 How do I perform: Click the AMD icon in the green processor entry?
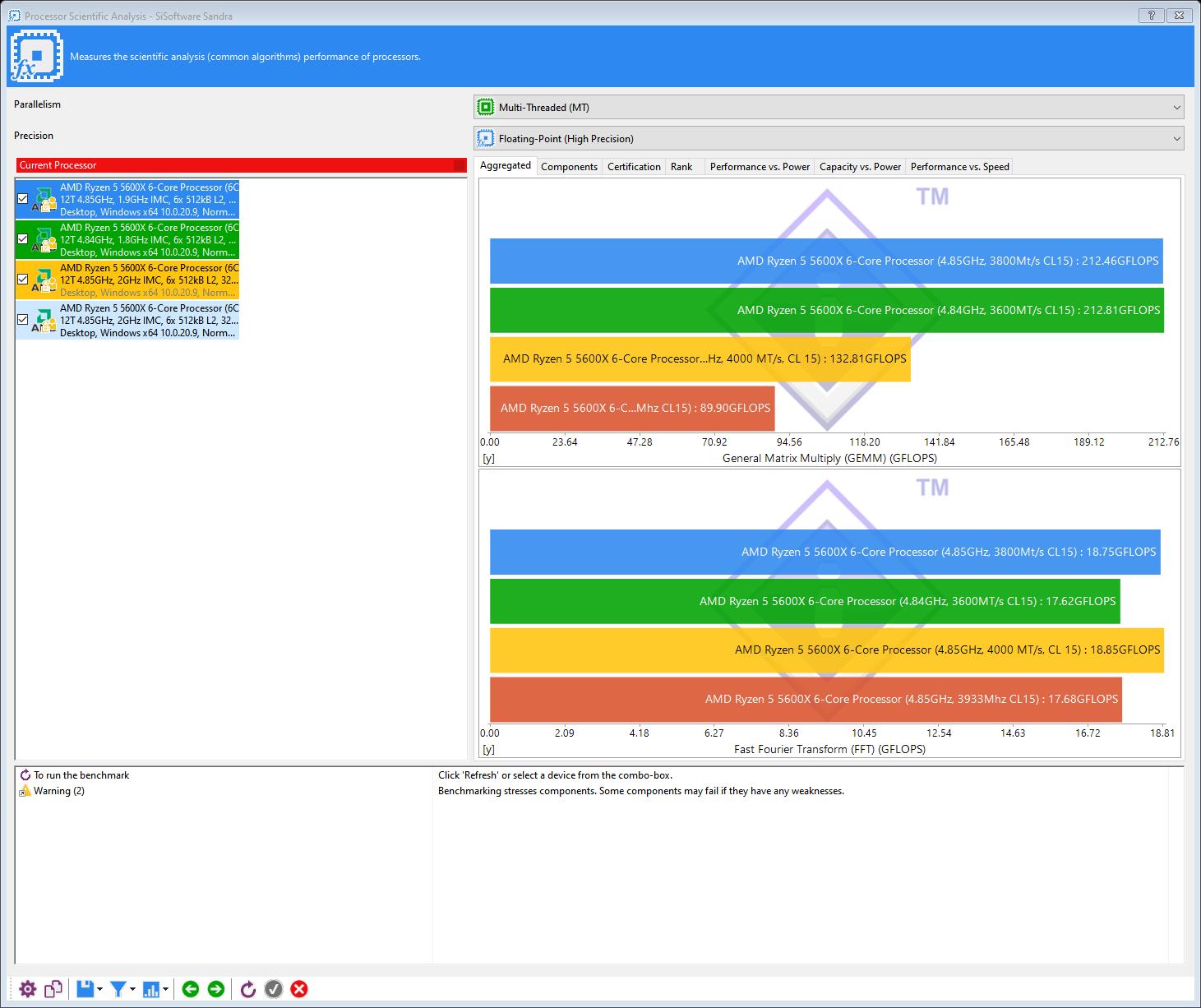coord(44,240)
